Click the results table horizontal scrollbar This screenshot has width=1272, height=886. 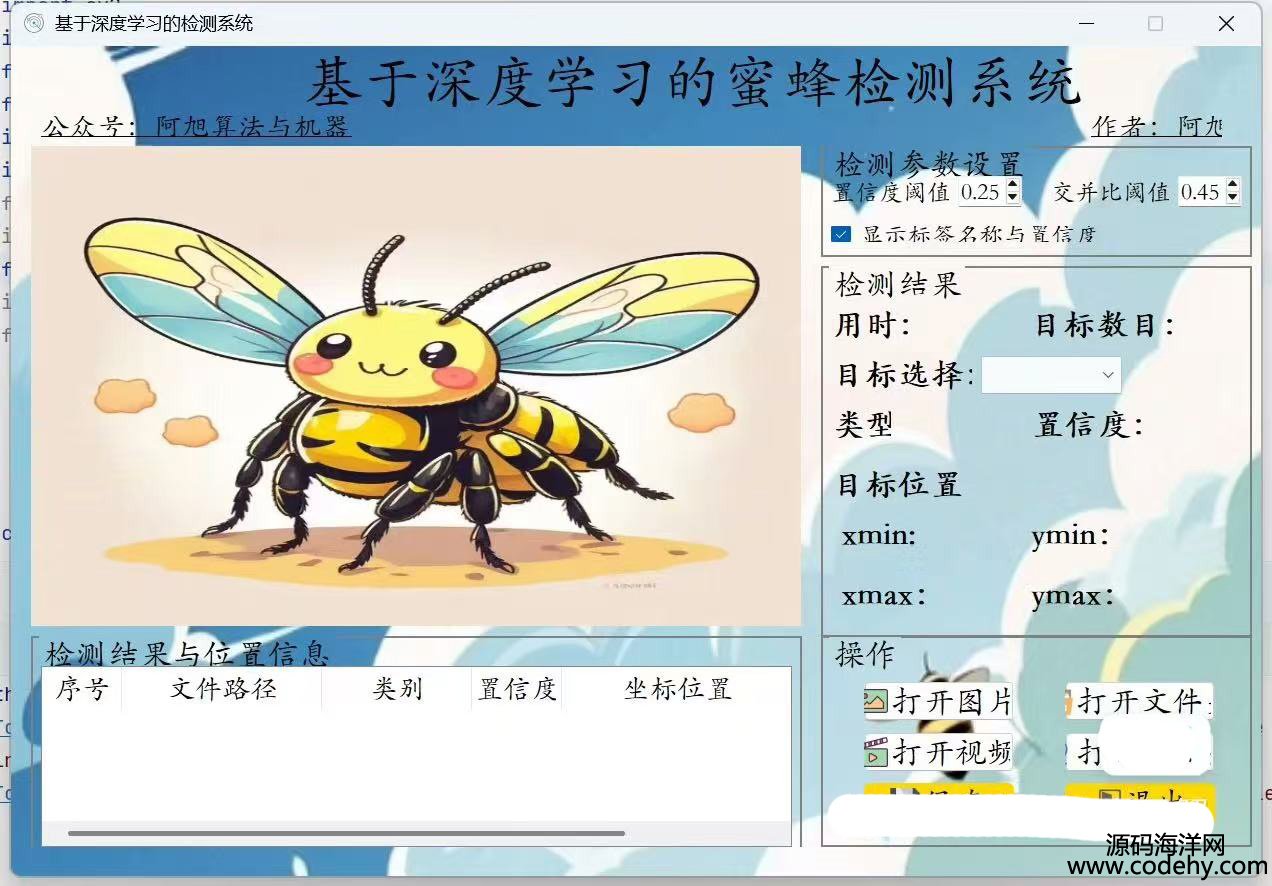[x=346, y=833]
